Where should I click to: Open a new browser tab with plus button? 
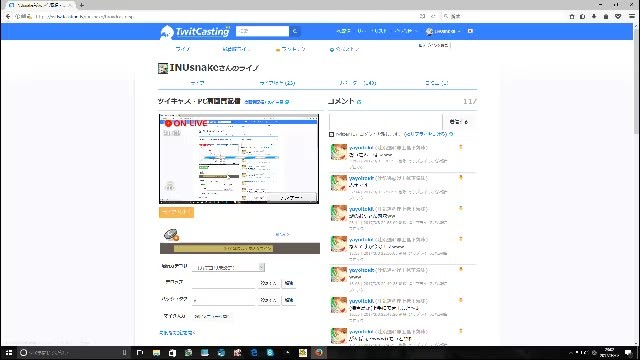coord(82,5)
